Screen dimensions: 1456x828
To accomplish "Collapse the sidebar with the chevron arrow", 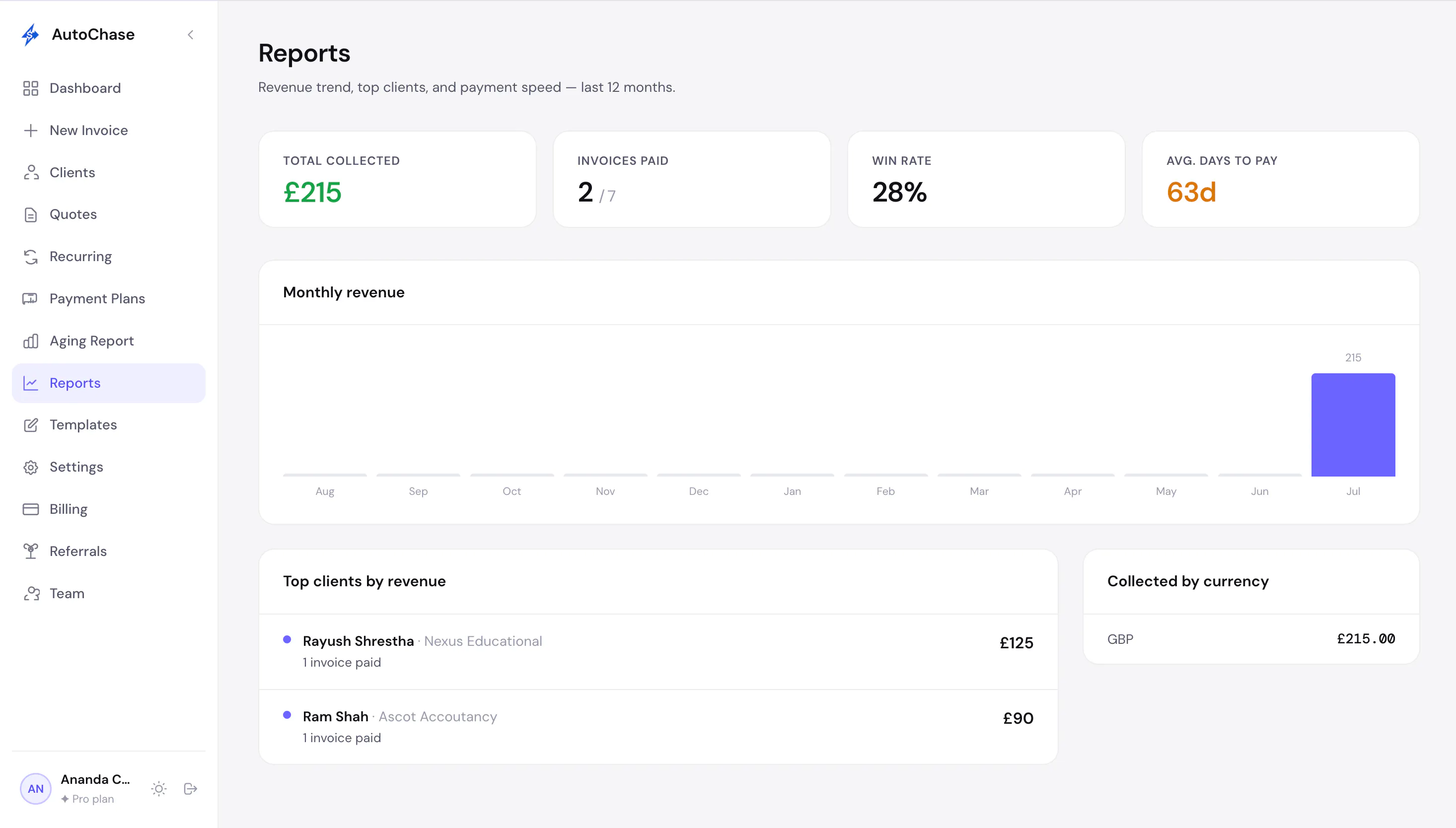I will pos(191,35).
